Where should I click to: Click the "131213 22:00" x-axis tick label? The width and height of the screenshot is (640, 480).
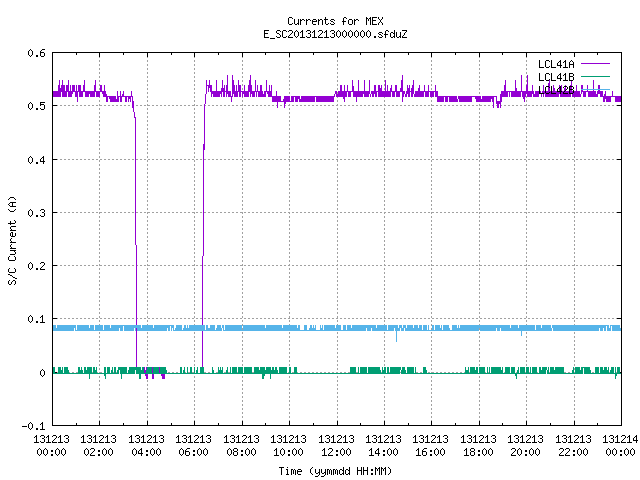[573, 445]
